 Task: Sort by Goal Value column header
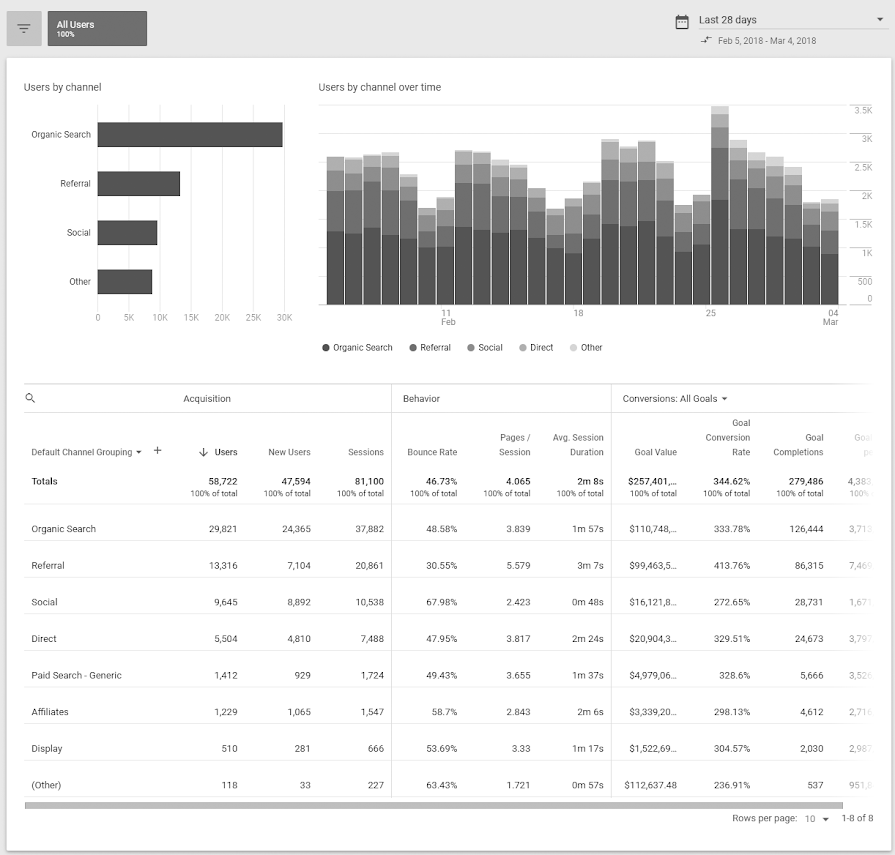655,452
